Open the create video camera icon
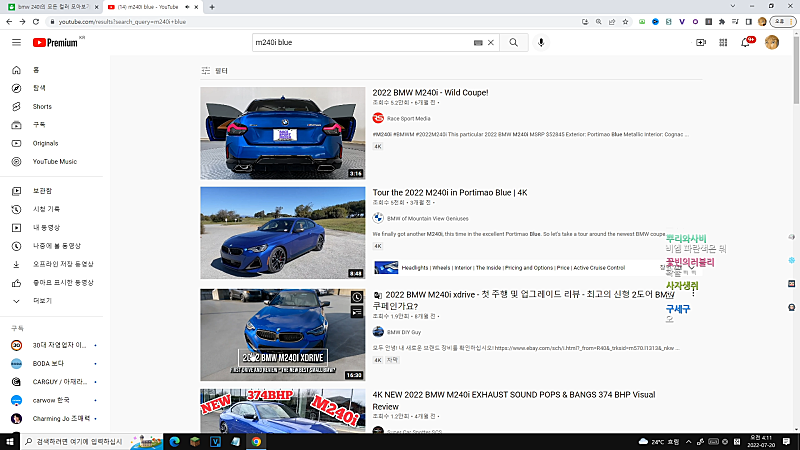The image size is (800, 450). (x=700, y=42)
